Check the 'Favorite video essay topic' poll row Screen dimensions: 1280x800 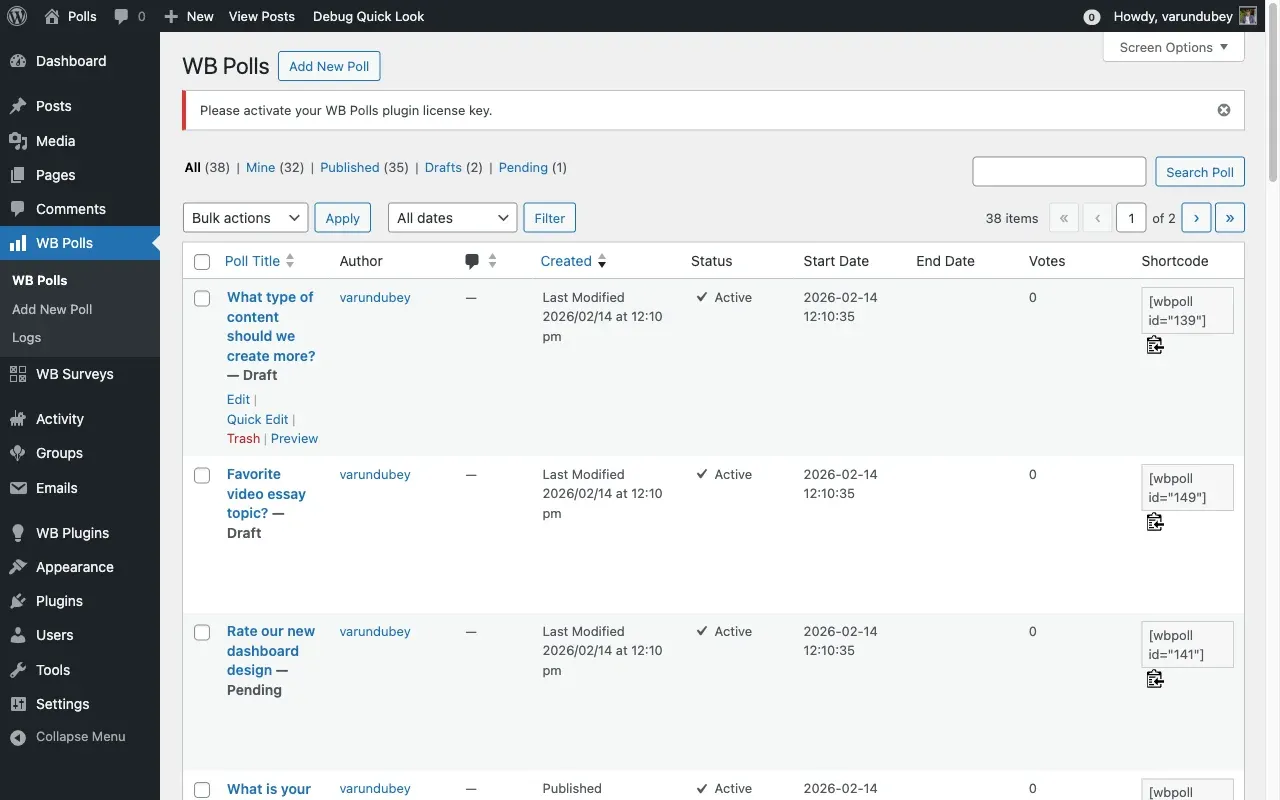202,475
